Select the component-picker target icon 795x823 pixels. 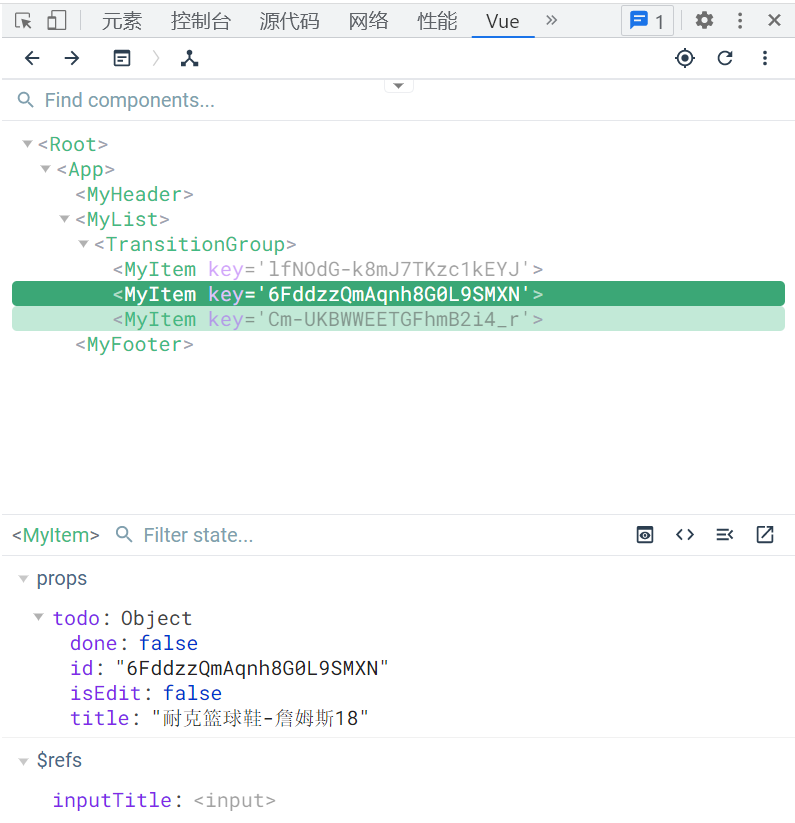click(x=684, y=58)
